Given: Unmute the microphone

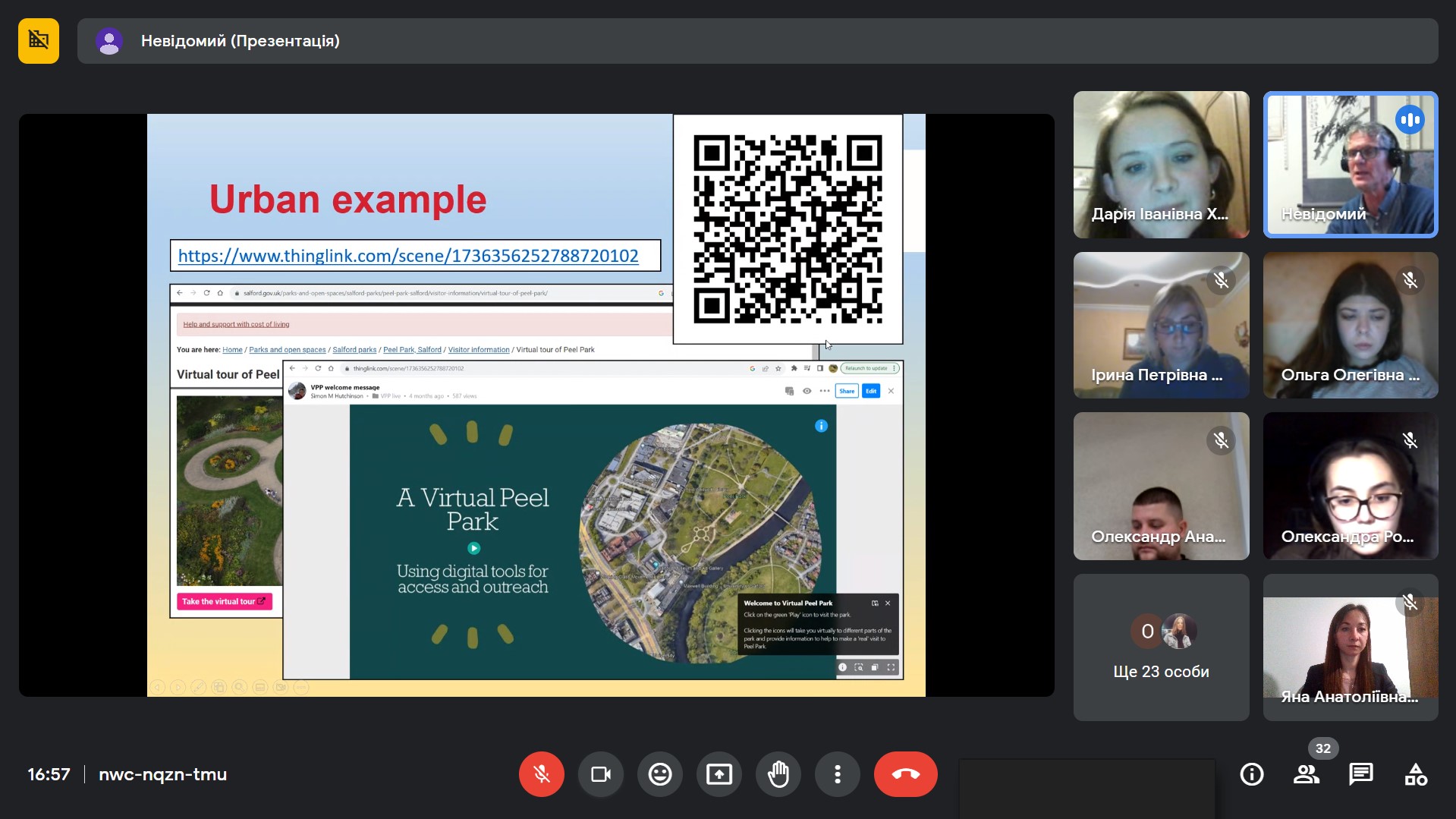Looking at the screenshot, I should pos(542,774).
